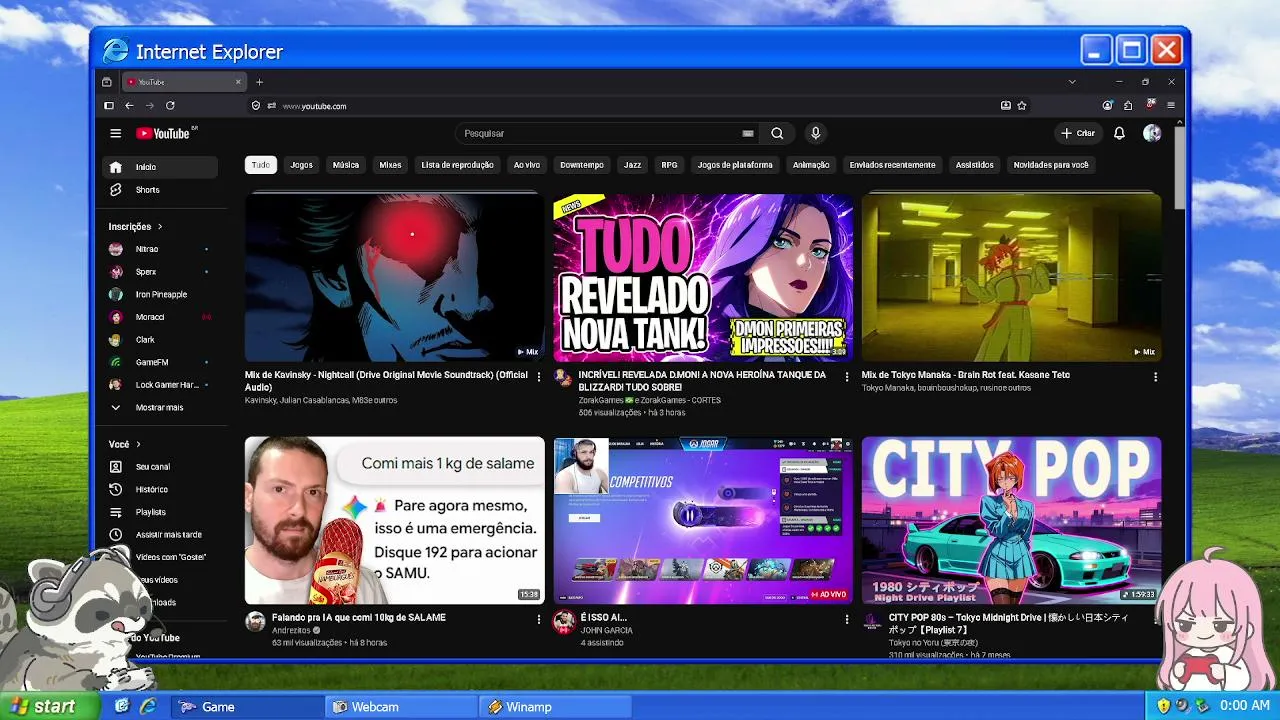Start voice search with the microphone icon

(x=816, y=133)
